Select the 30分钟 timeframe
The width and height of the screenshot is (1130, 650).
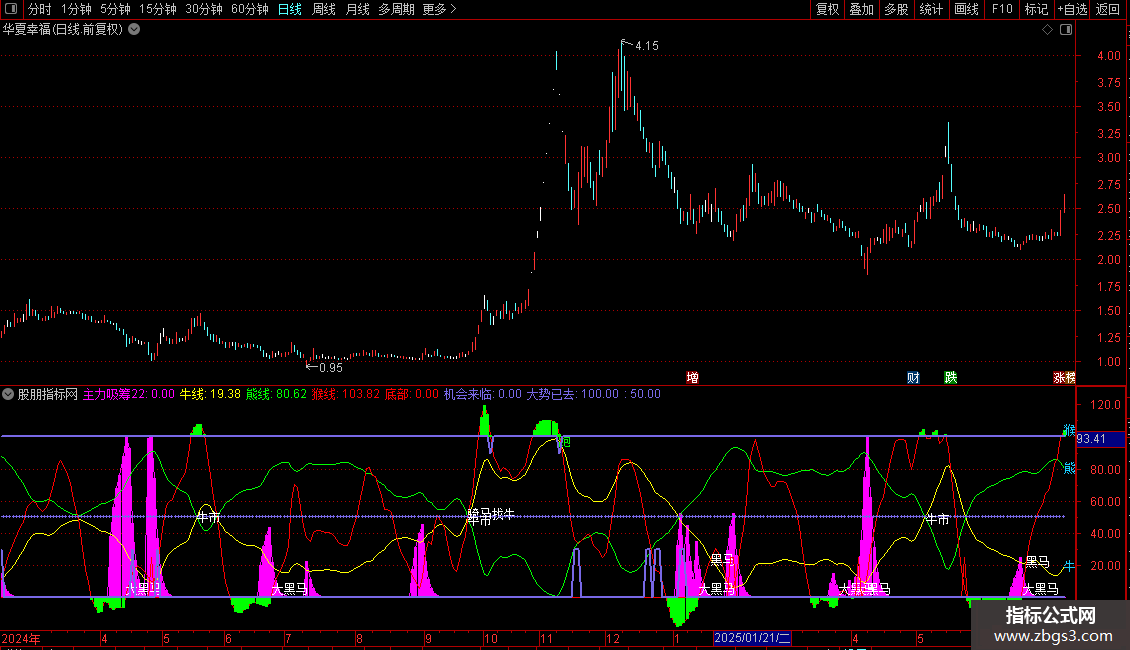tap(204, 9)
